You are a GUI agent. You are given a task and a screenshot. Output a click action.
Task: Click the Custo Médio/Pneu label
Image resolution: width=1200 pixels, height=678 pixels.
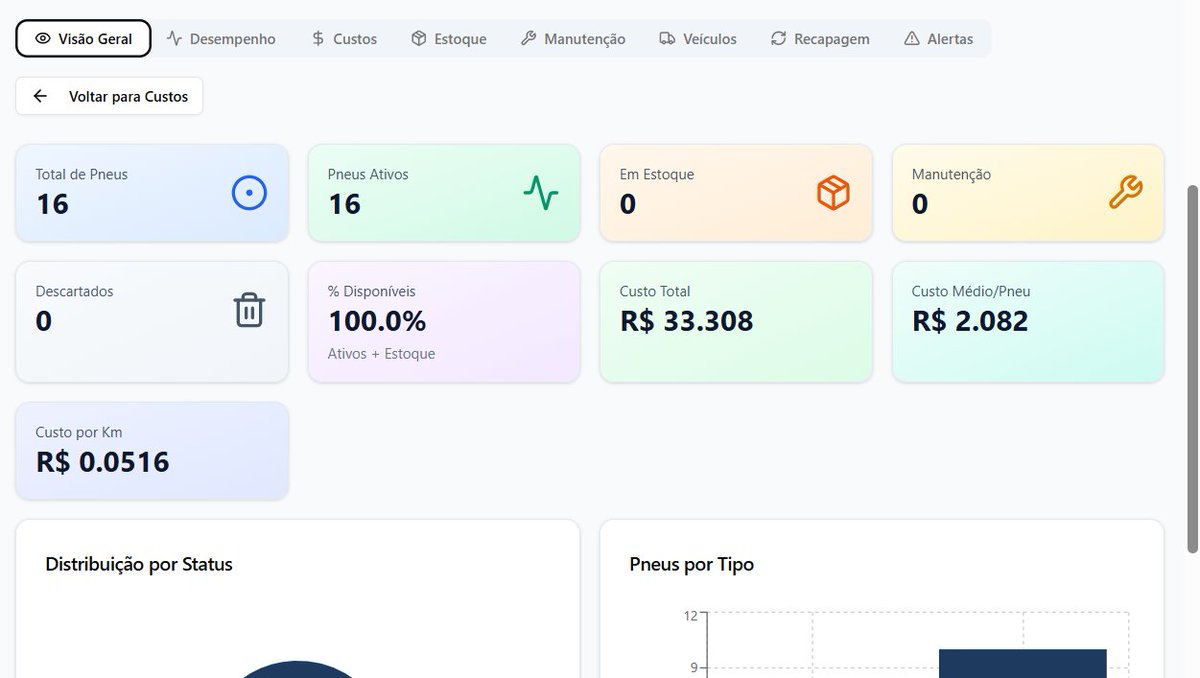coord(971,291)
